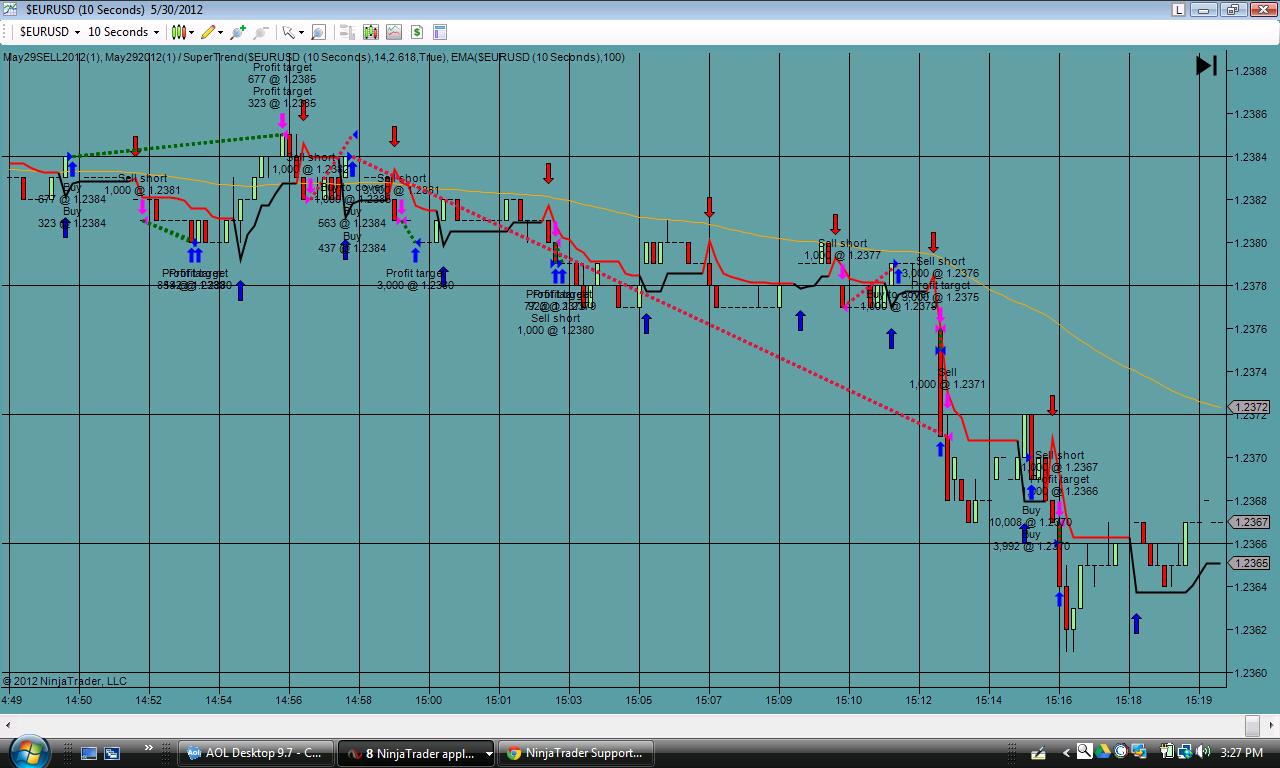Click the Switch Between Windows quick launch icon
Viewport: 1280px width, 768px height.
pyautogui.click(x=112, y=753)
